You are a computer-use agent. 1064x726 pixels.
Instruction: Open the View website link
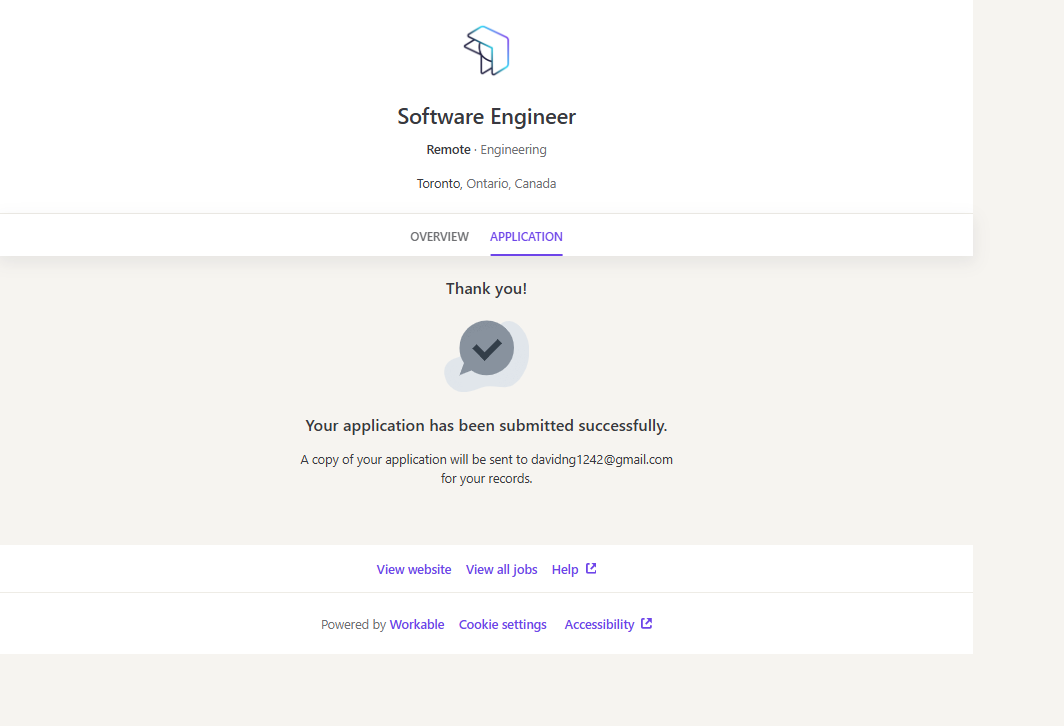click(414, 570)
